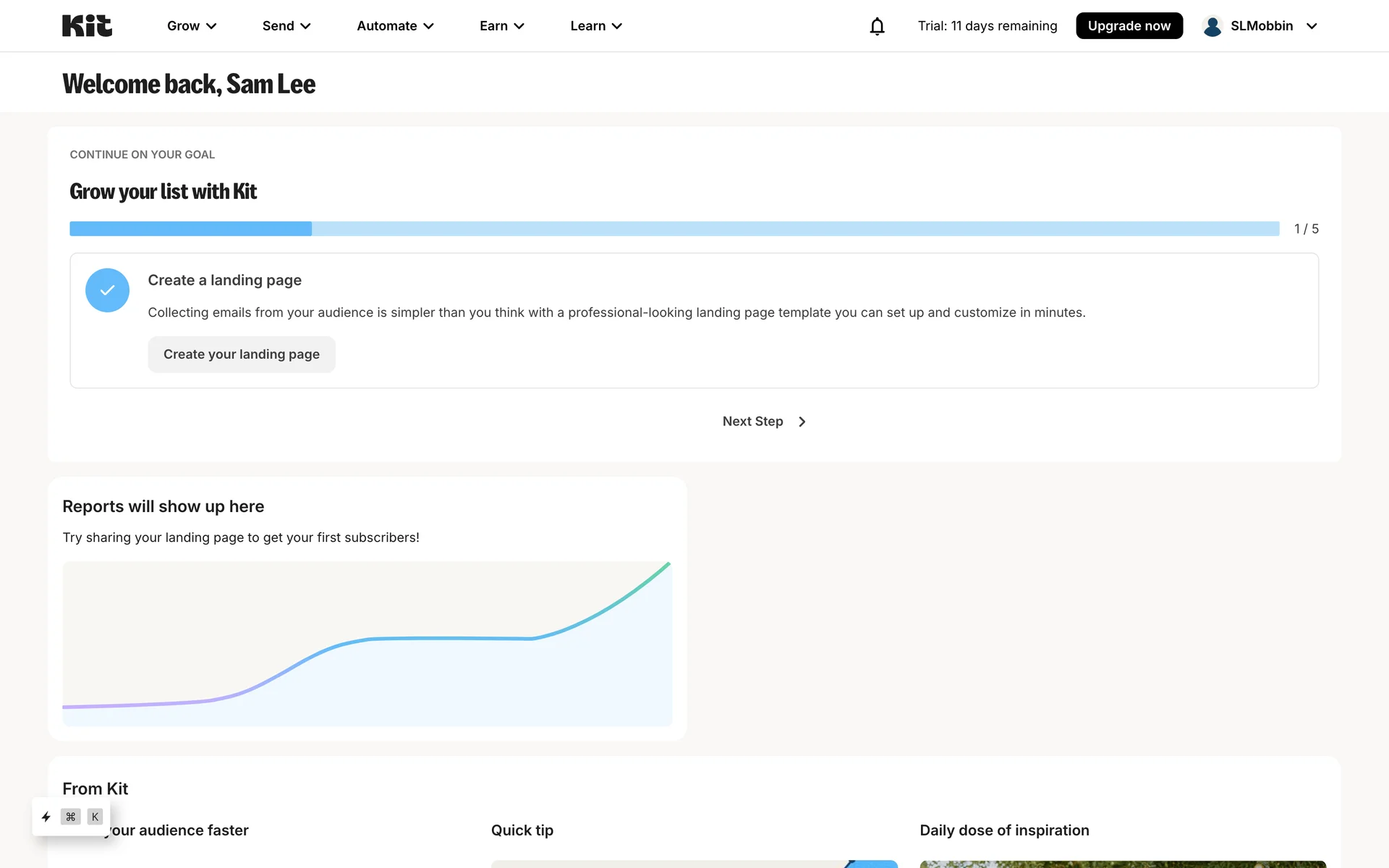Open the notifications bell
Viewport: 1389px width, 868px height.
click(877, 26)
